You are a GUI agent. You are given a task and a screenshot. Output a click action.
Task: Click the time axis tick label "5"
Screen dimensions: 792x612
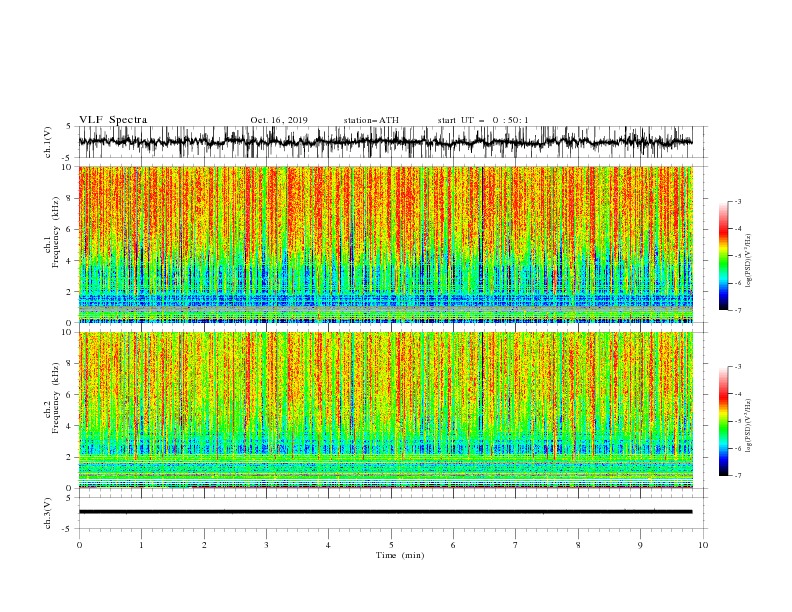pyautogui.click(x=391, y=545)
